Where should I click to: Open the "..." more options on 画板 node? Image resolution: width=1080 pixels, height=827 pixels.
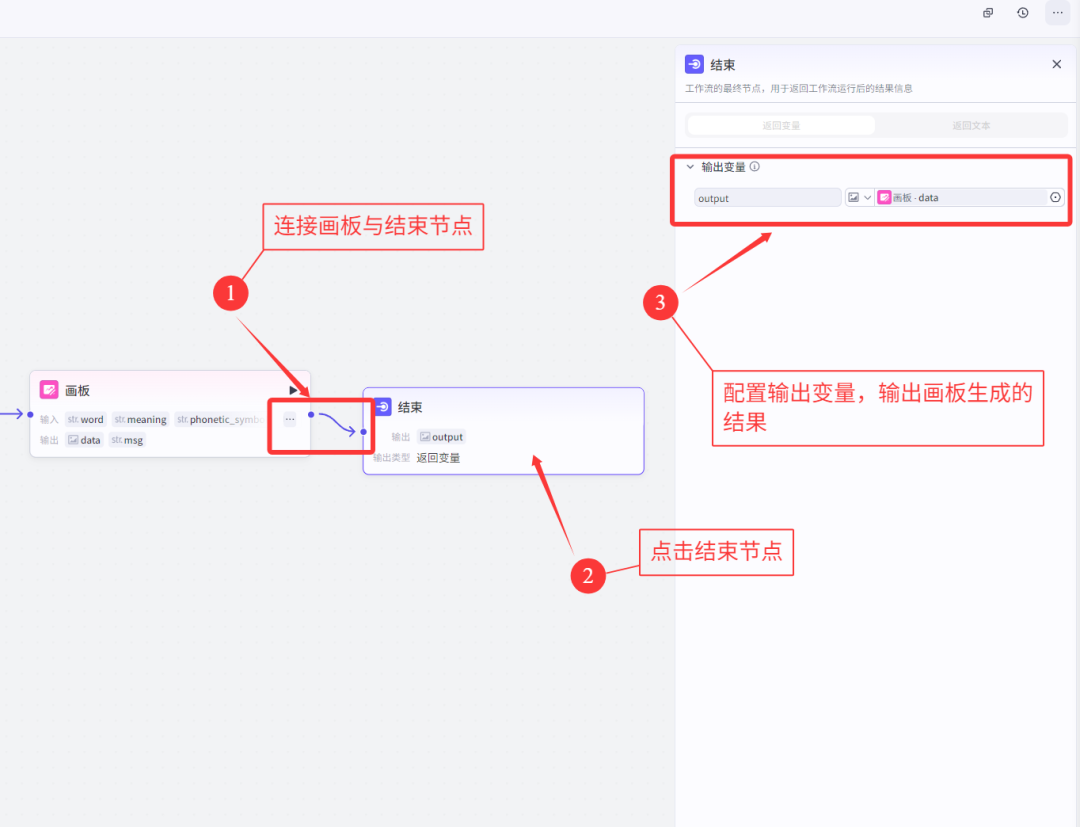tap(289, 419)
